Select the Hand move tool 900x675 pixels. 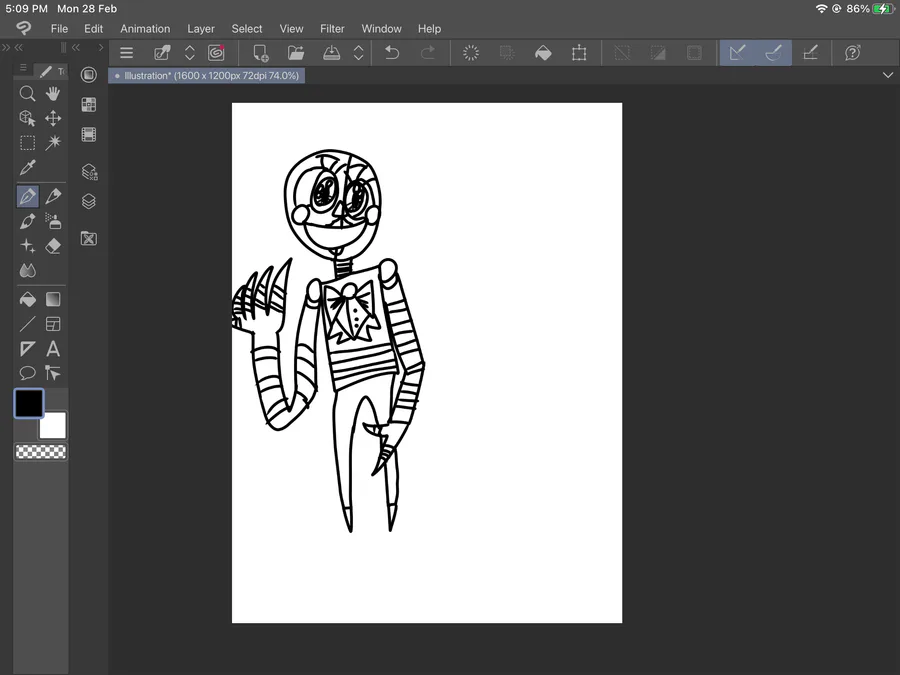[x=53, y=94]
